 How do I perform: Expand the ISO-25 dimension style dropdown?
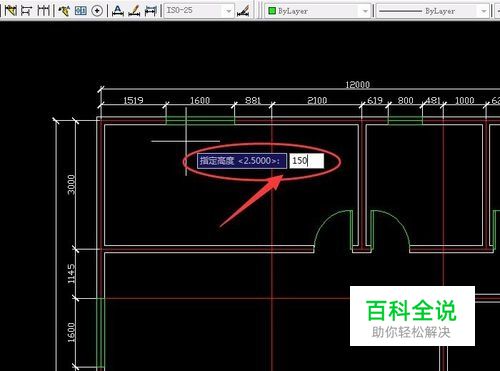point(229,11)
